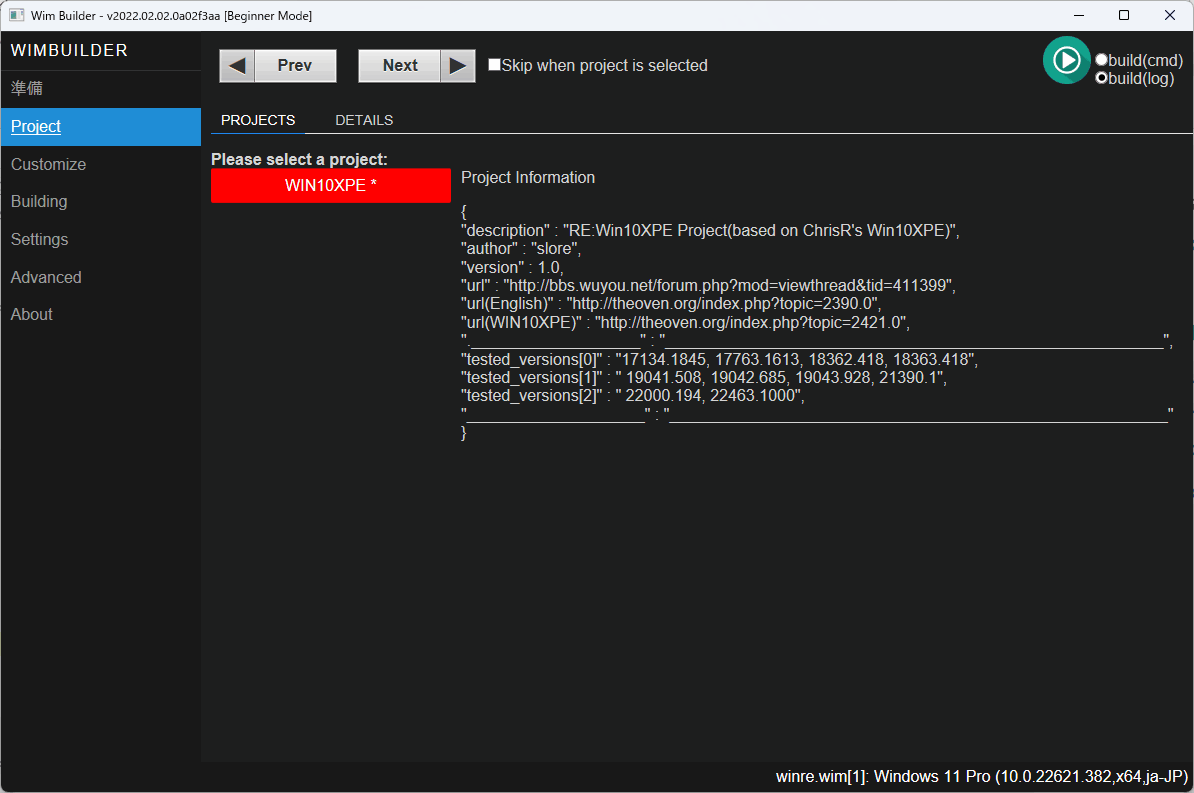
Task: Open the Customize section in sidebar
Action: tap(48, 164)
